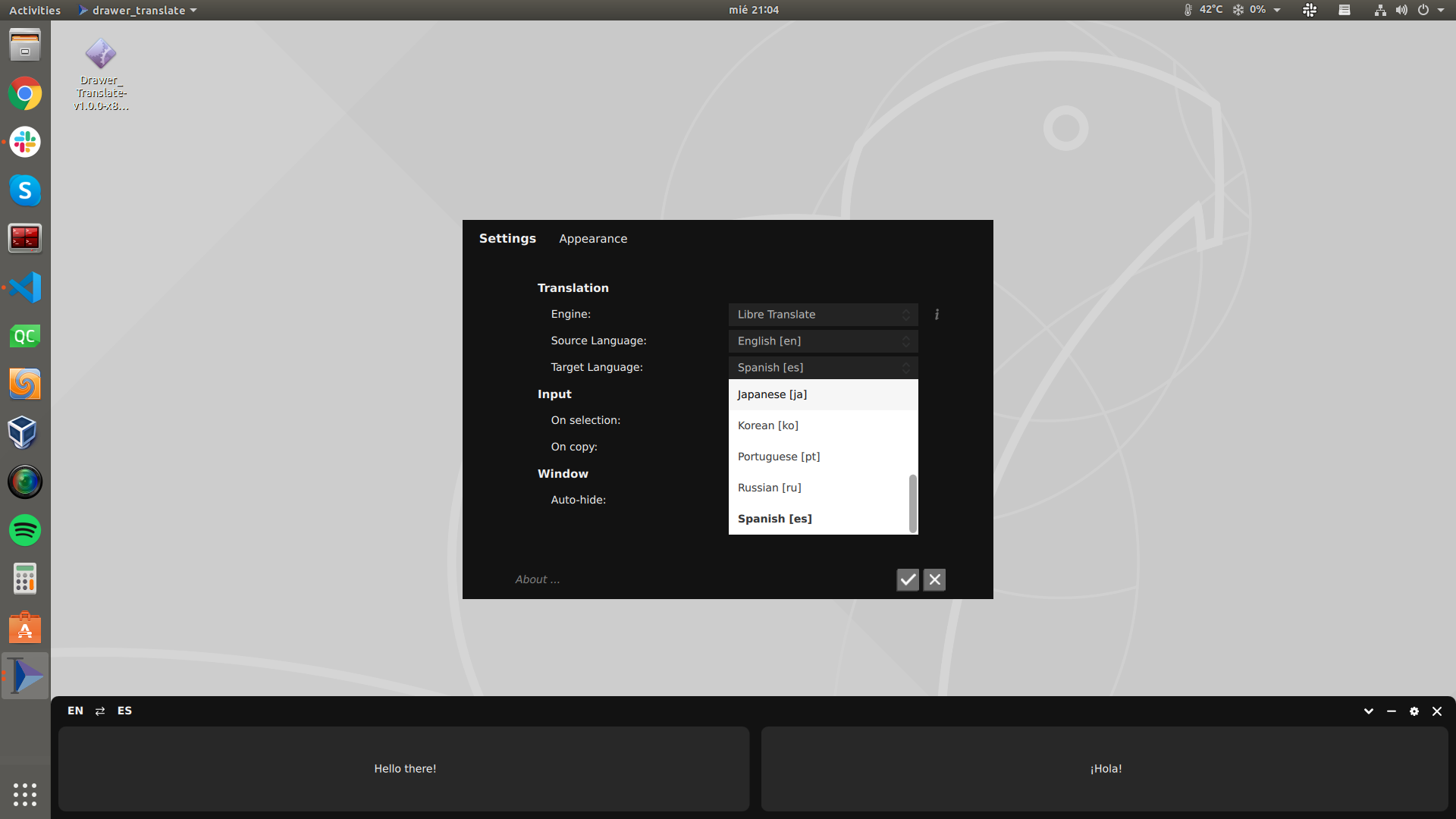Click the confirm checkmark button
This screenshot has height=819, width=1456.
click(x=908, y=578)
